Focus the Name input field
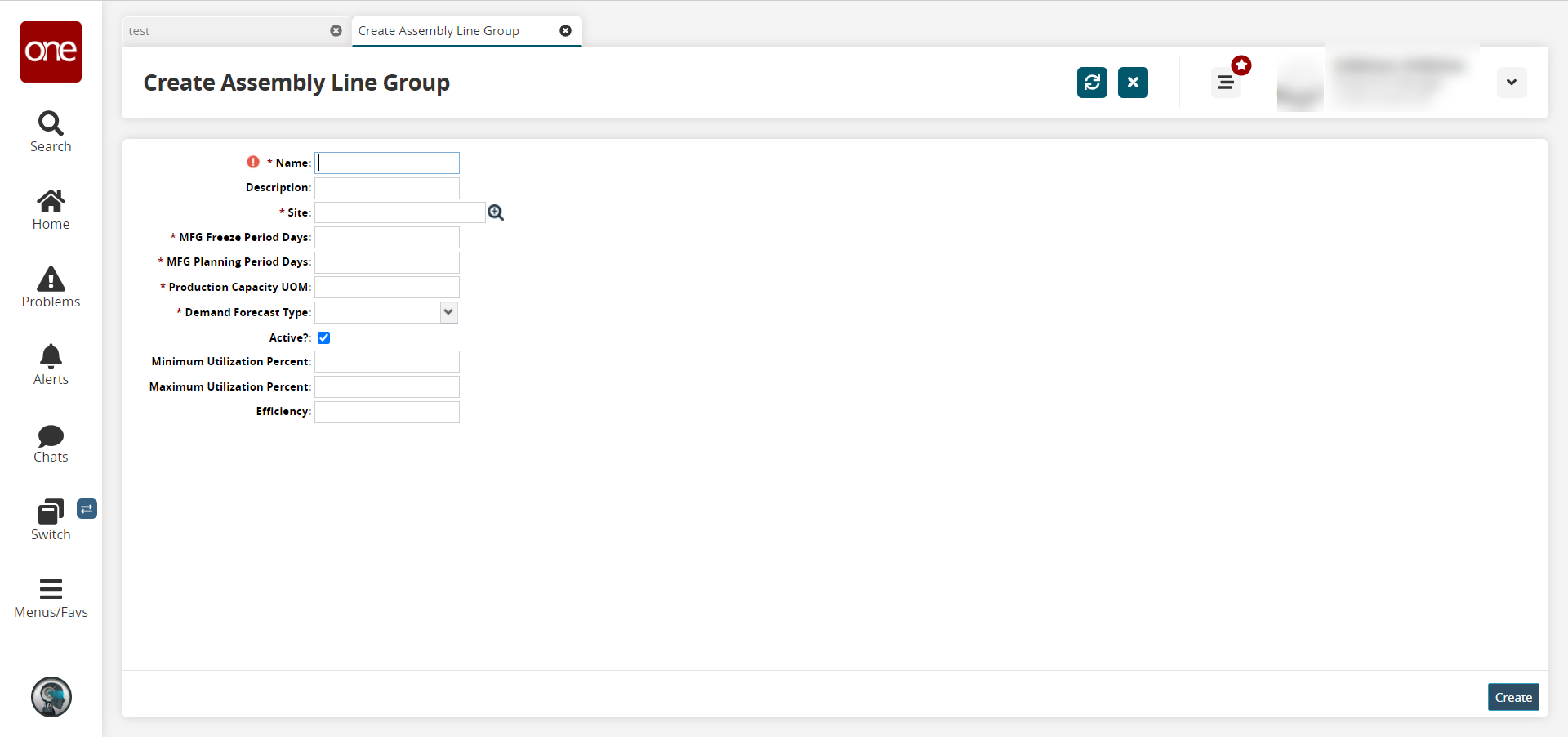Image resolution: width=1568 pixels, height=737 pixels. (387, 163)
